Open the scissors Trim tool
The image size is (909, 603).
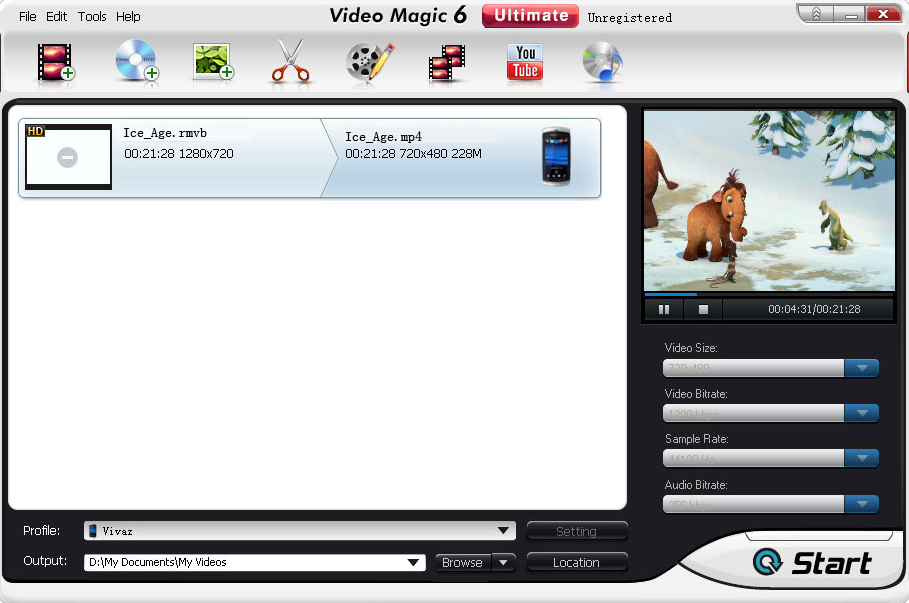click(290, 60)
